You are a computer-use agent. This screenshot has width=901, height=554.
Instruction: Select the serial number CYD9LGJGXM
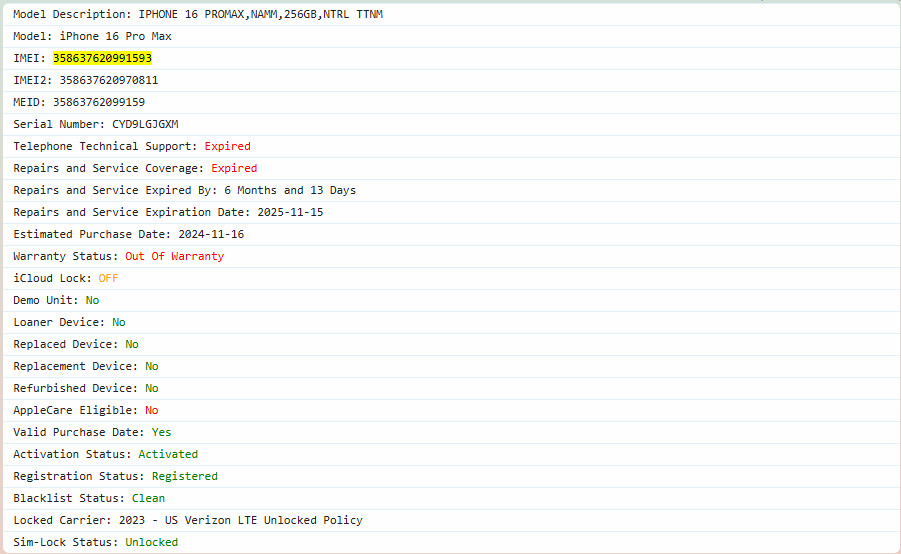click(x=145, y=124)
